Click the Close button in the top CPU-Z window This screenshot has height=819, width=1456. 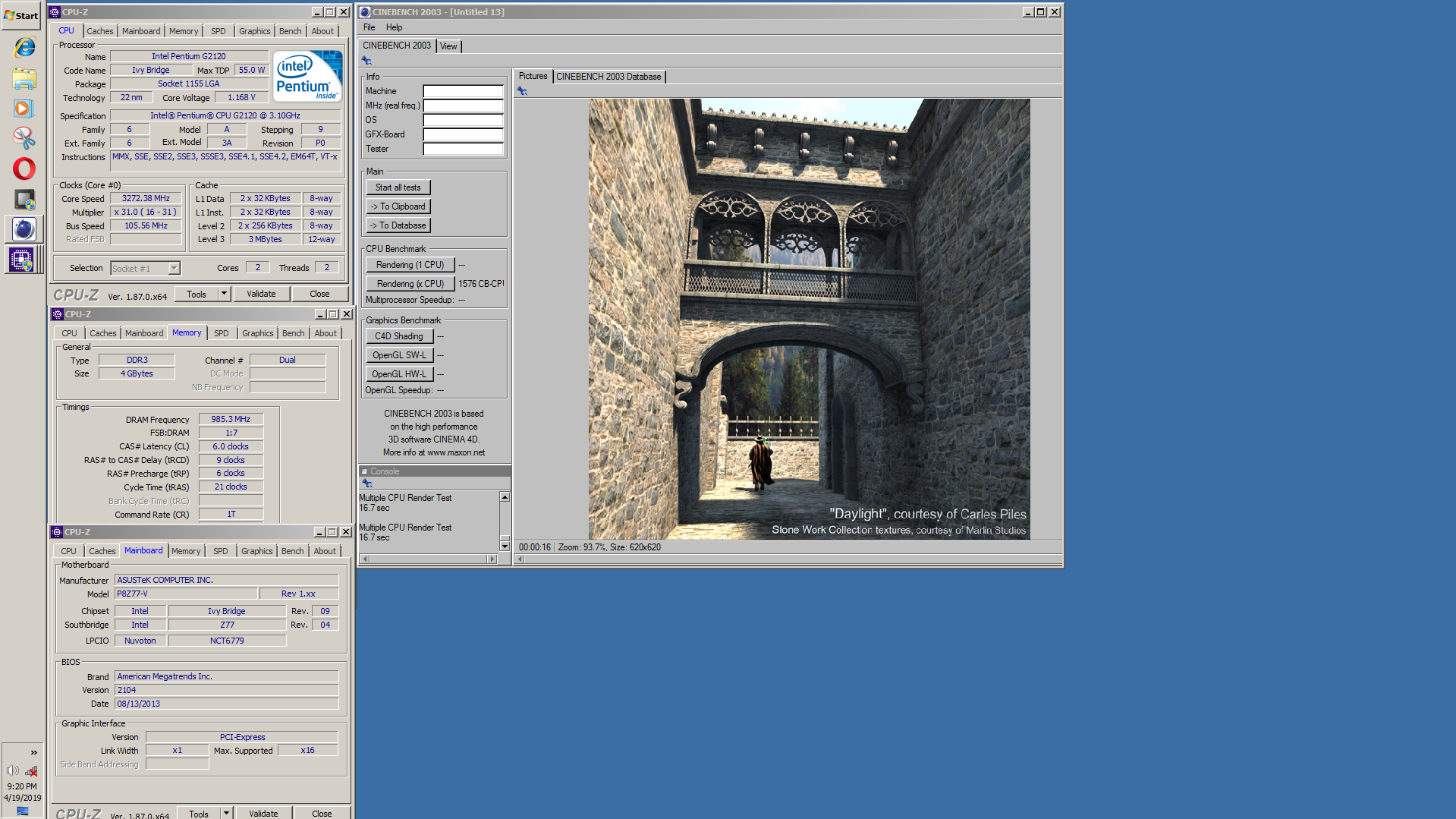pyautogui.click(x=319, y=294)
